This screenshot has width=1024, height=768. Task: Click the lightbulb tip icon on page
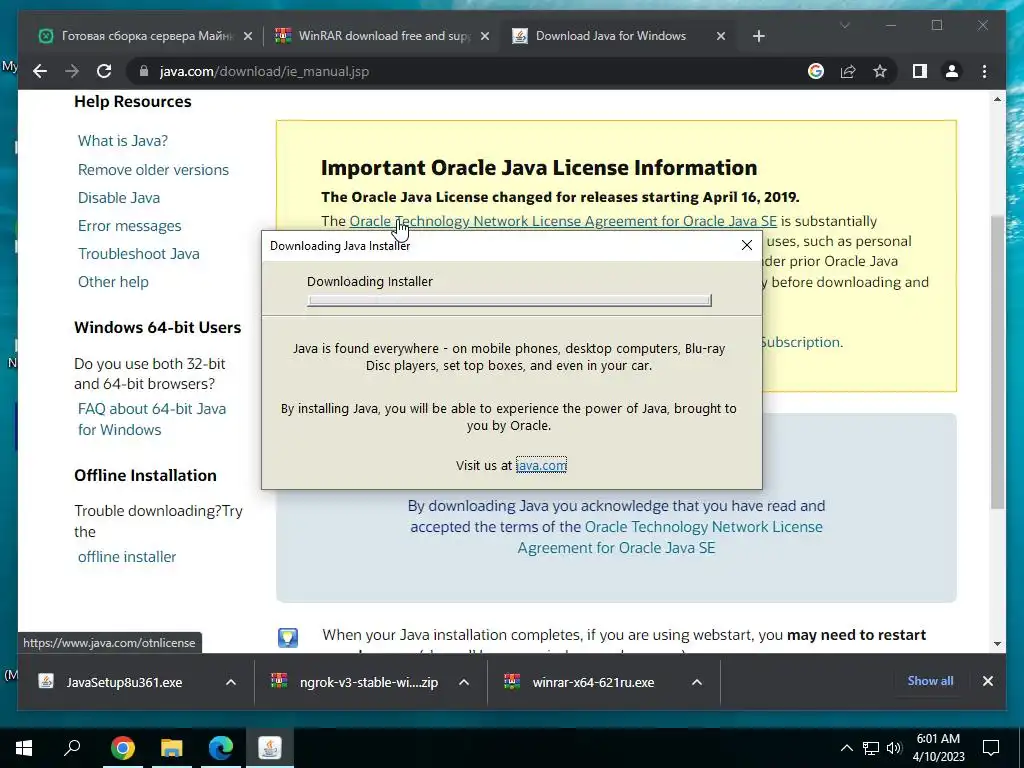click(x=288, y=637)
